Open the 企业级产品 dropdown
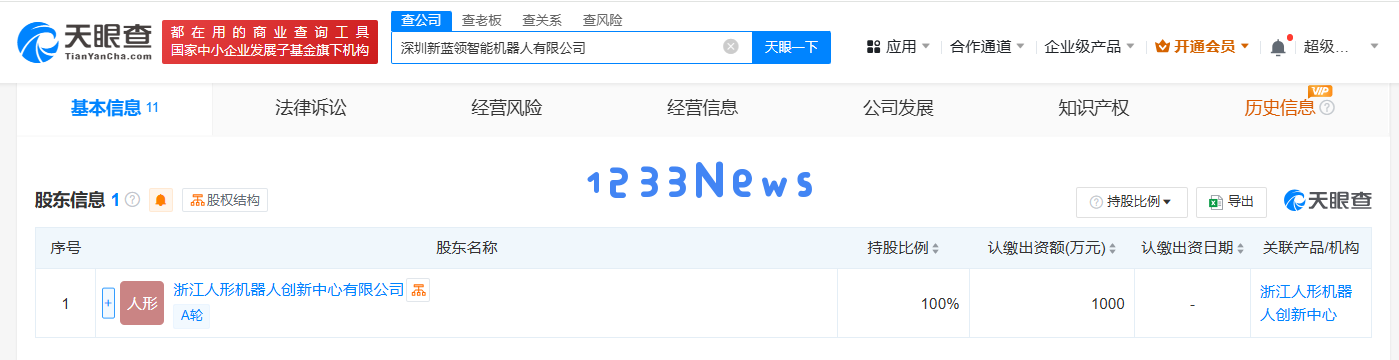The image size is (1399, 360). coord(1089,46)
